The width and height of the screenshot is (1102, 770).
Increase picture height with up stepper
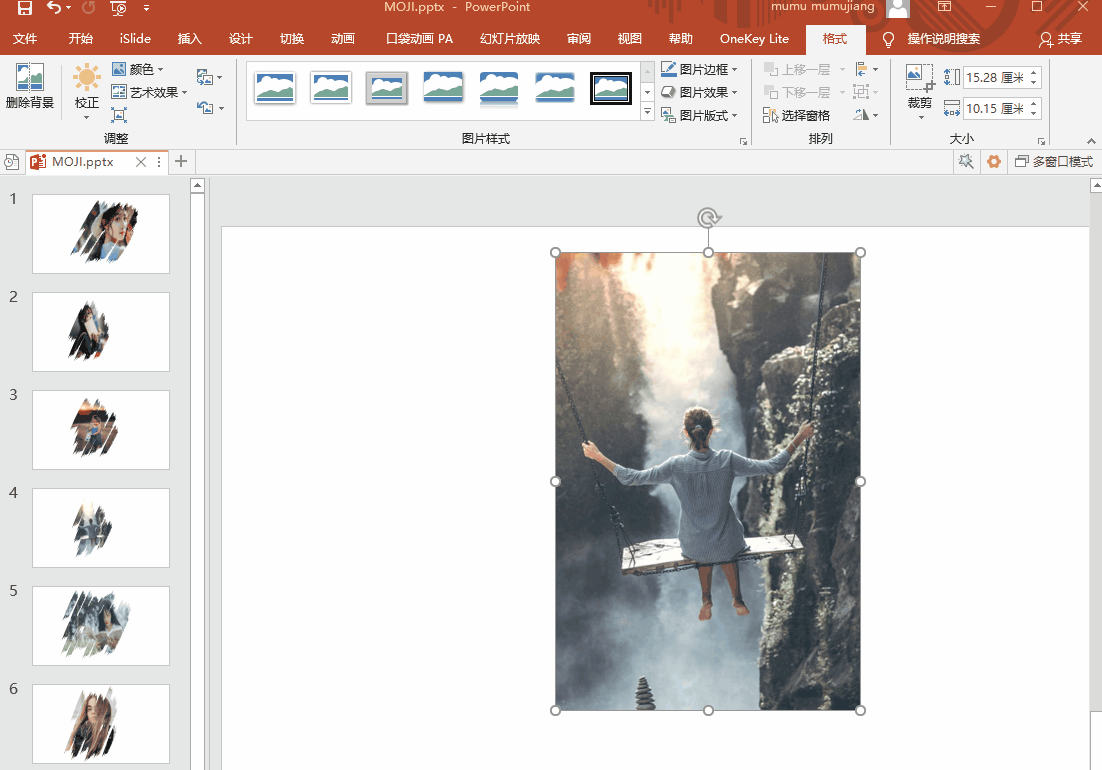tap(1034, 72)
